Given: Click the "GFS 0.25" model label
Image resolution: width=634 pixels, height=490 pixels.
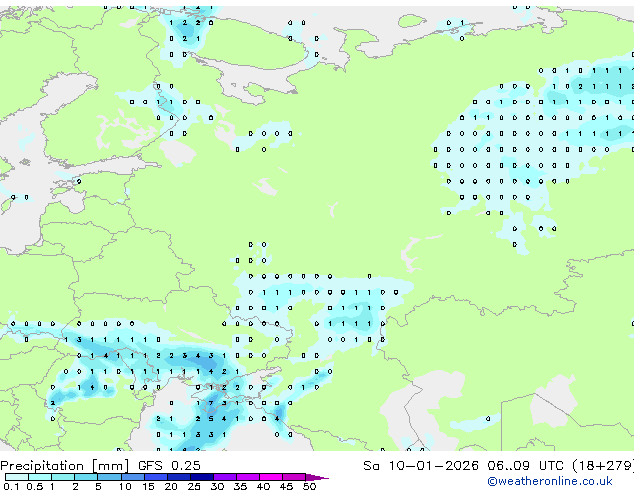Looking at the screenshot, I should tap(169, 466).
